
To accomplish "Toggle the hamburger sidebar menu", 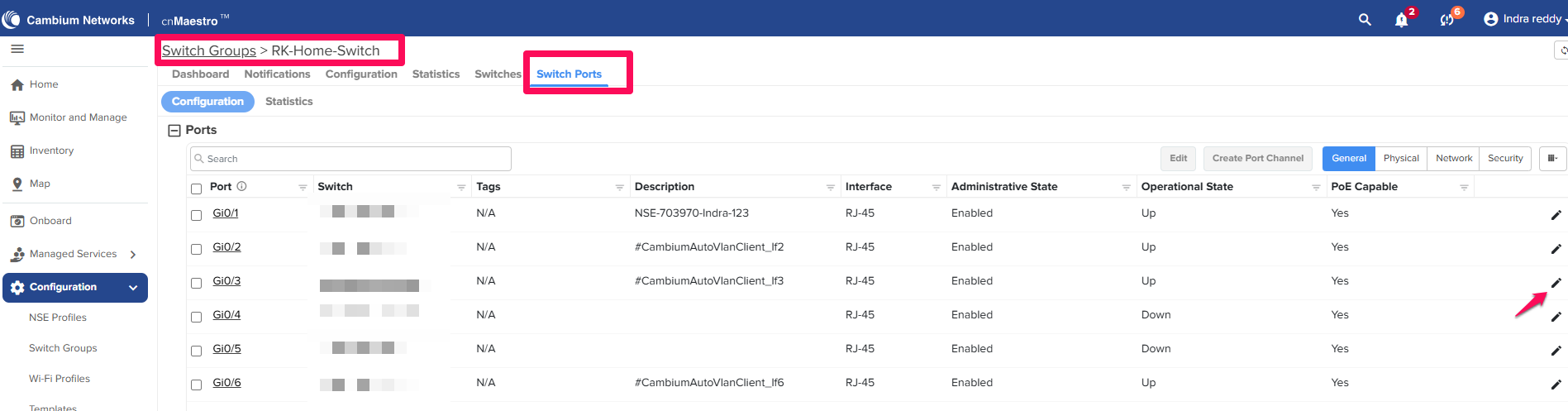I will point(17,50).
